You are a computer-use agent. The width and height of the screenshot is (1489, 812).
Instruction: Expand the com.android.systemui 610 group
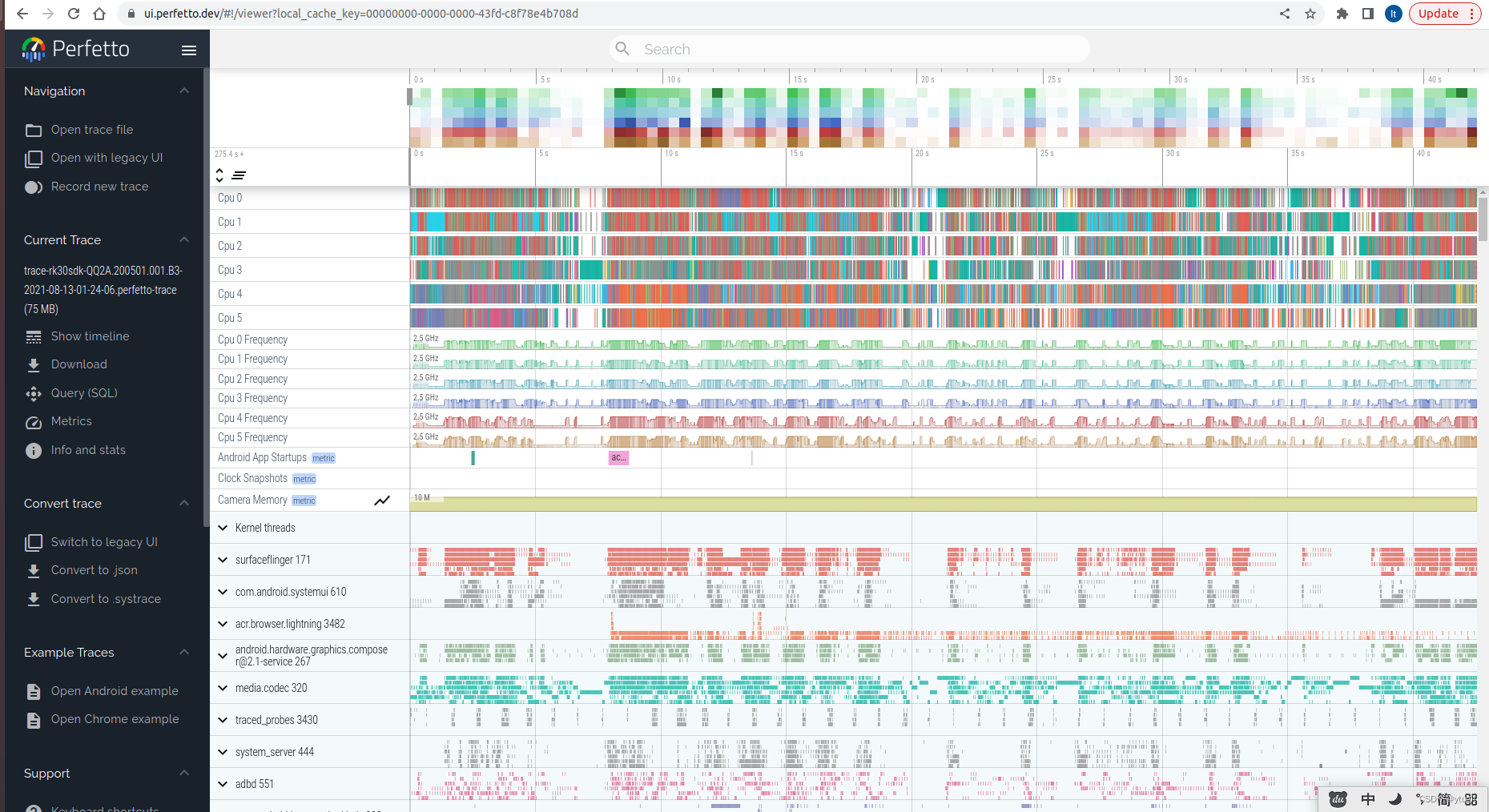223,592
